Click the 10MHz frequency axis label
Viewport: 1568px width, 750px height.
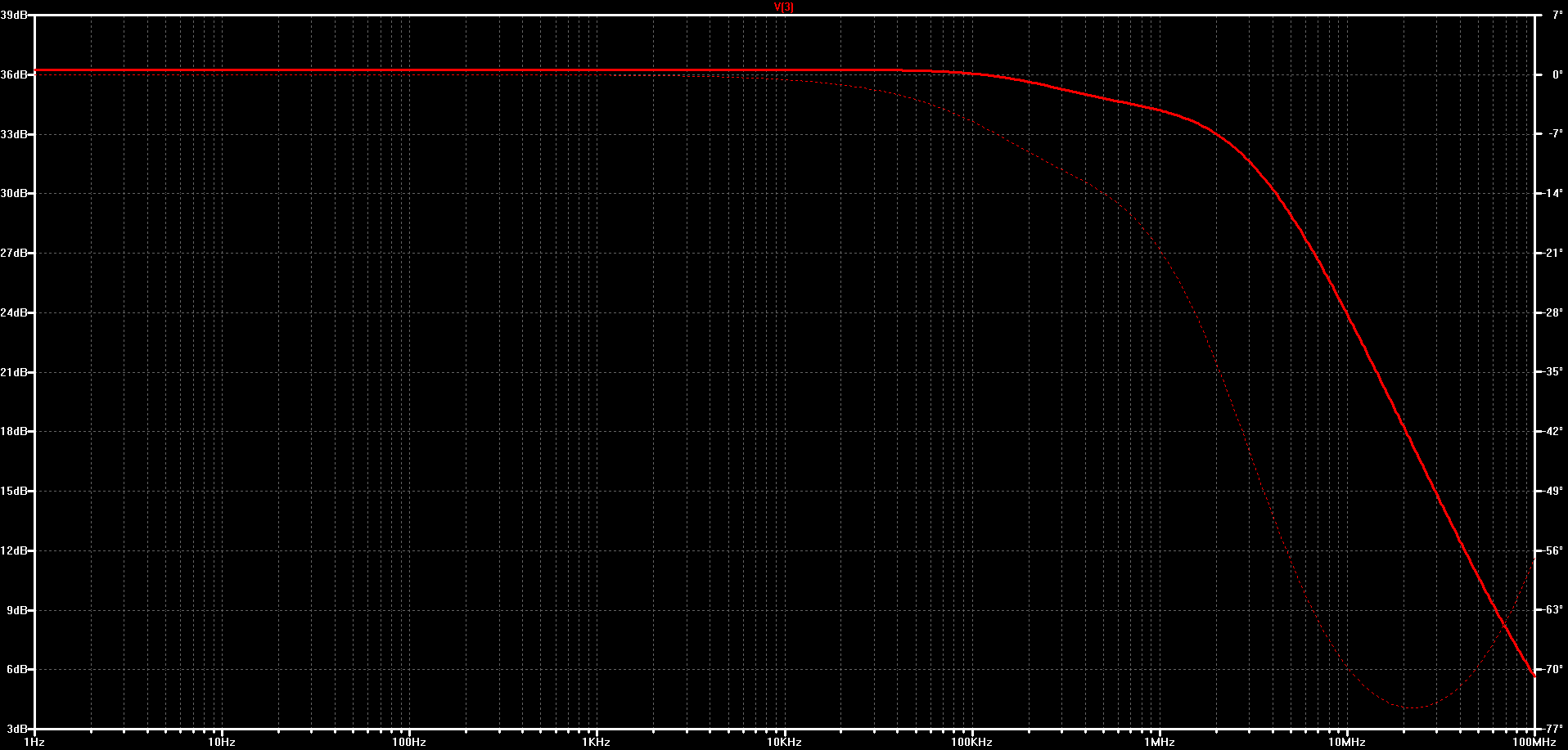pos(1347,743)
